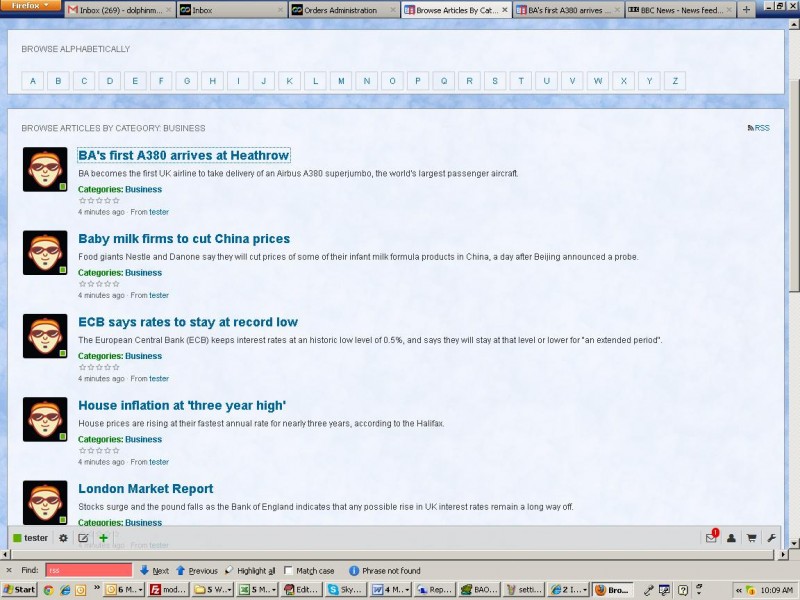Click the vertical scrollbar down arrow
Viewport: 800px width, 600px height.
pos(794,543)
